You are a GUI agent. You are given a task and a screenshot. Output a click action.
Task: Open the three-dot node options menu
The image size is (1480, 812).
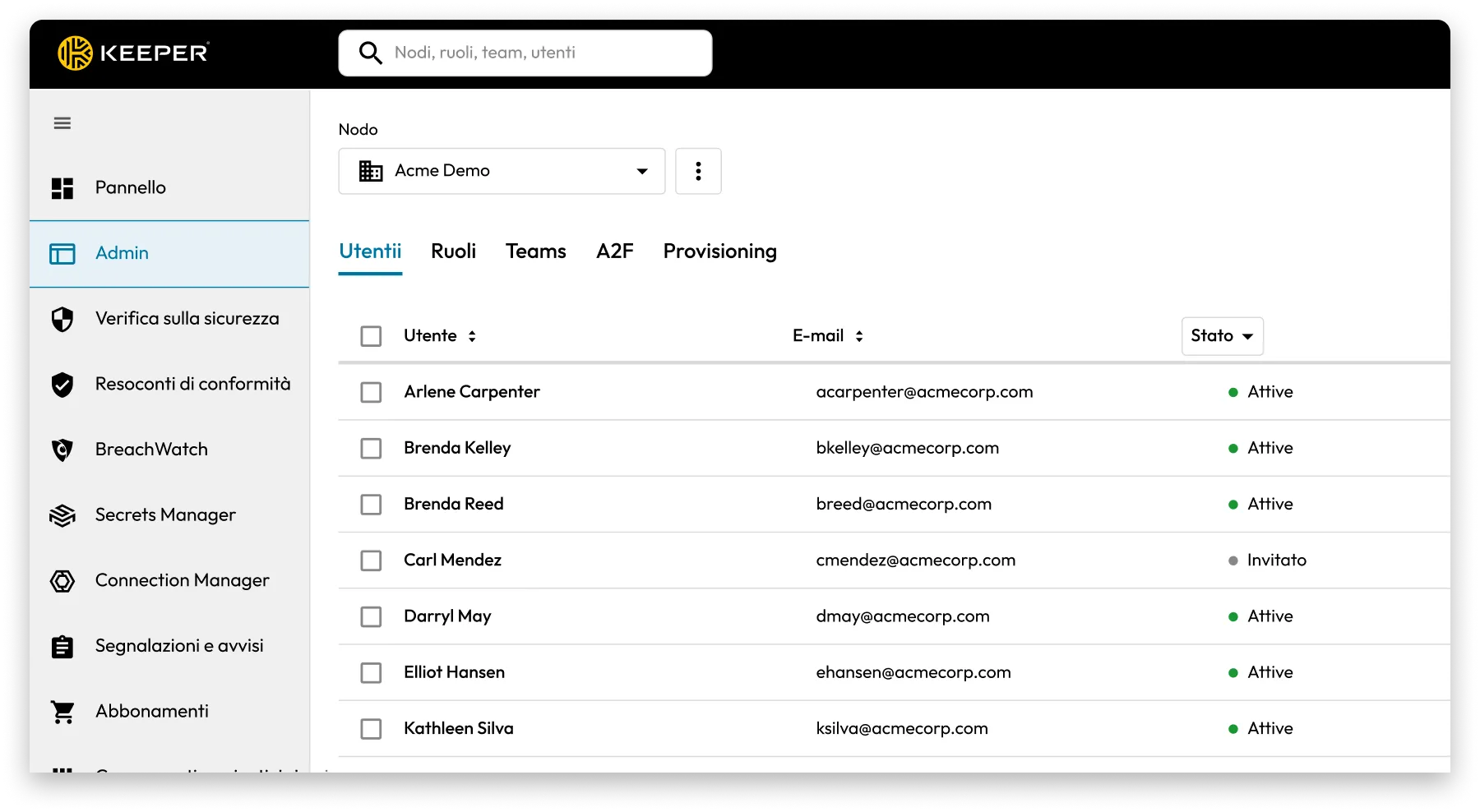point(698,171)
